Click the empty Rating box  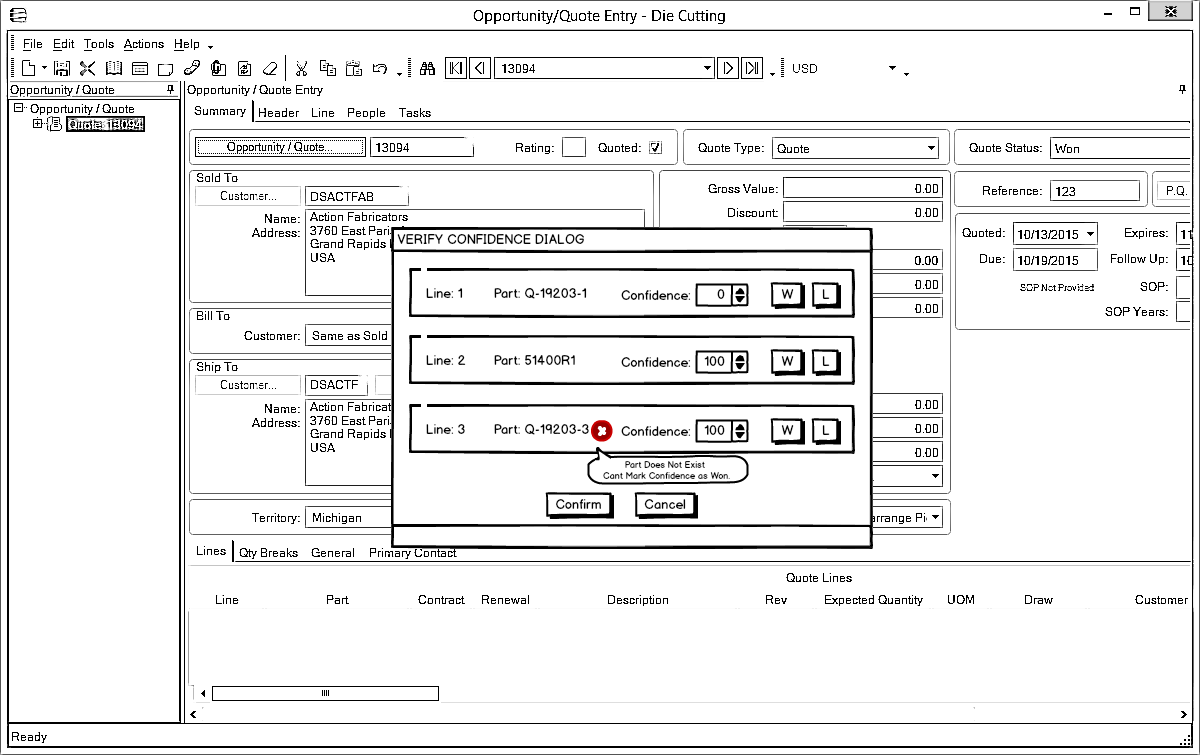click(x=574, y=148)
